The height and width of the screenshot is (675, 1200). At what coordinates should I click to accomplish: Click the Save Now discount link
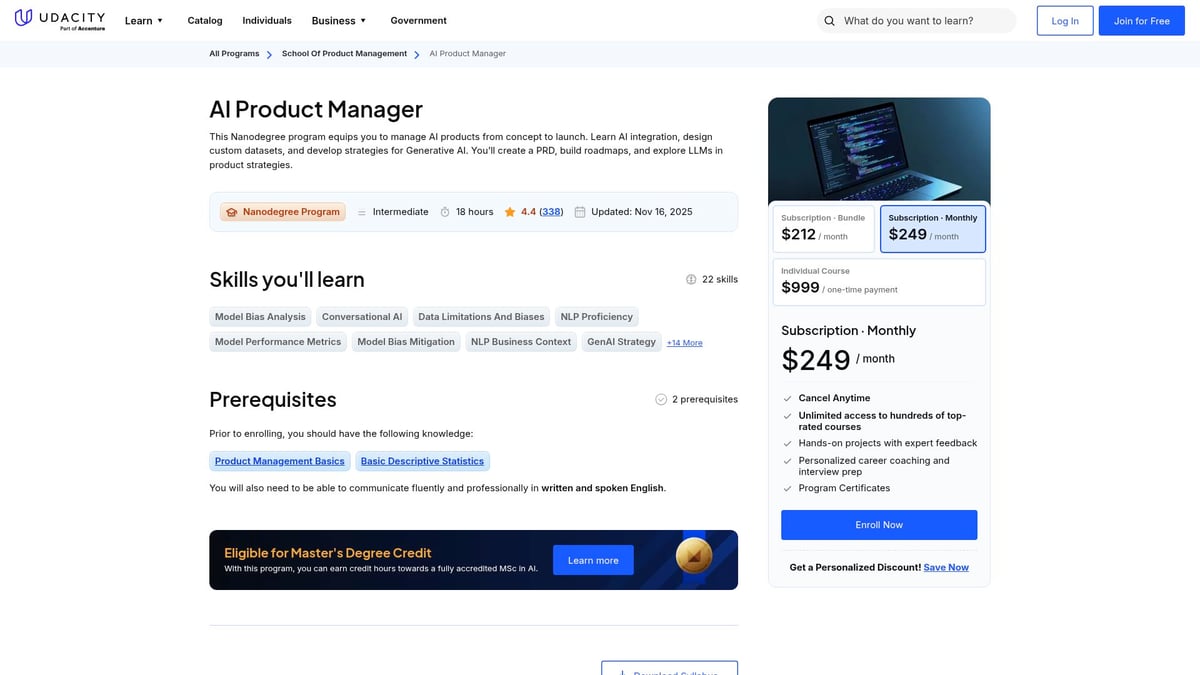coord(946,567)
